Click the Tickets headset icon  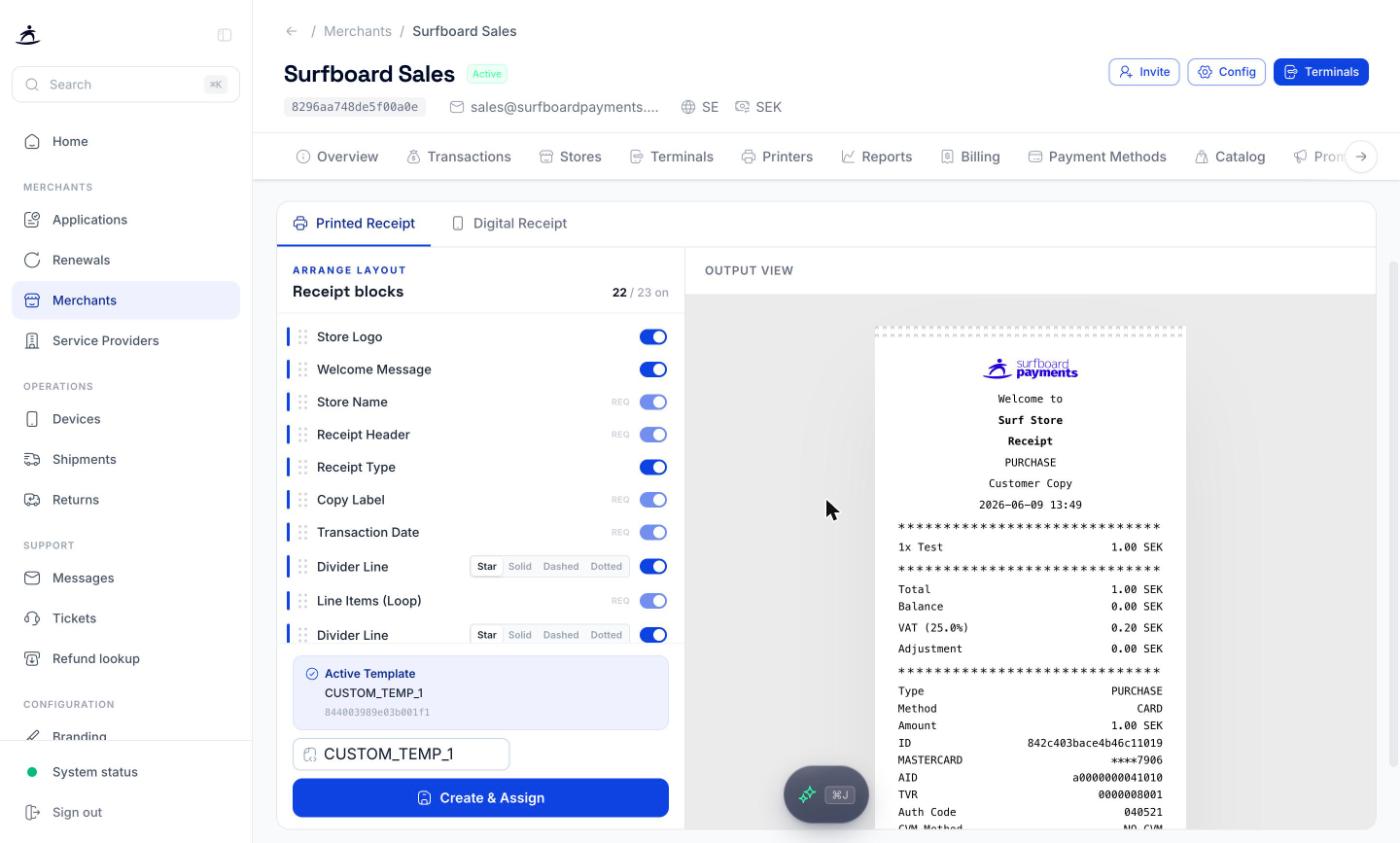tap(32, 618)
